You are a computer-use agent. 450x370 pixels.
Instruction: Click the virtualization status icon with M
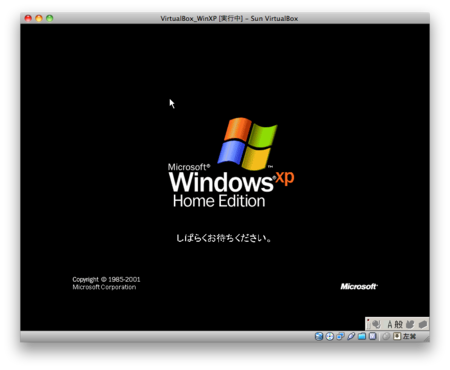click(x=372, y=336)
